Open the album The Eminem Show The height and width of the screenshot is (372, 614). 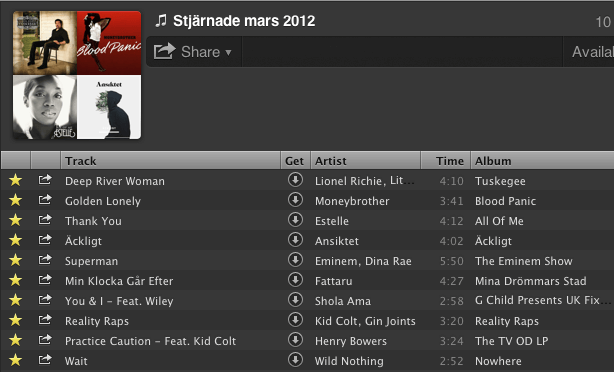(524, 261)
